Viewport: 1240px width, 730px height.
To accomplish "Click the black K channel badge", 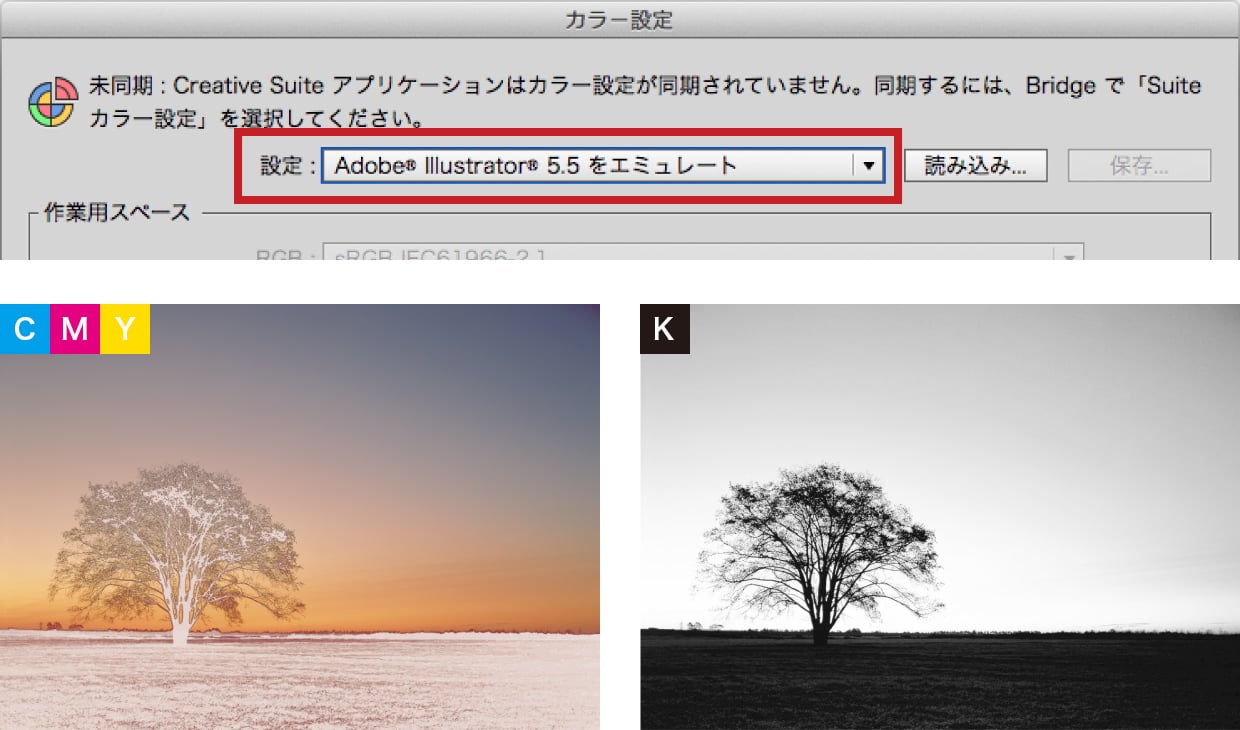I will pyautogui.click(x=665, y=329).
